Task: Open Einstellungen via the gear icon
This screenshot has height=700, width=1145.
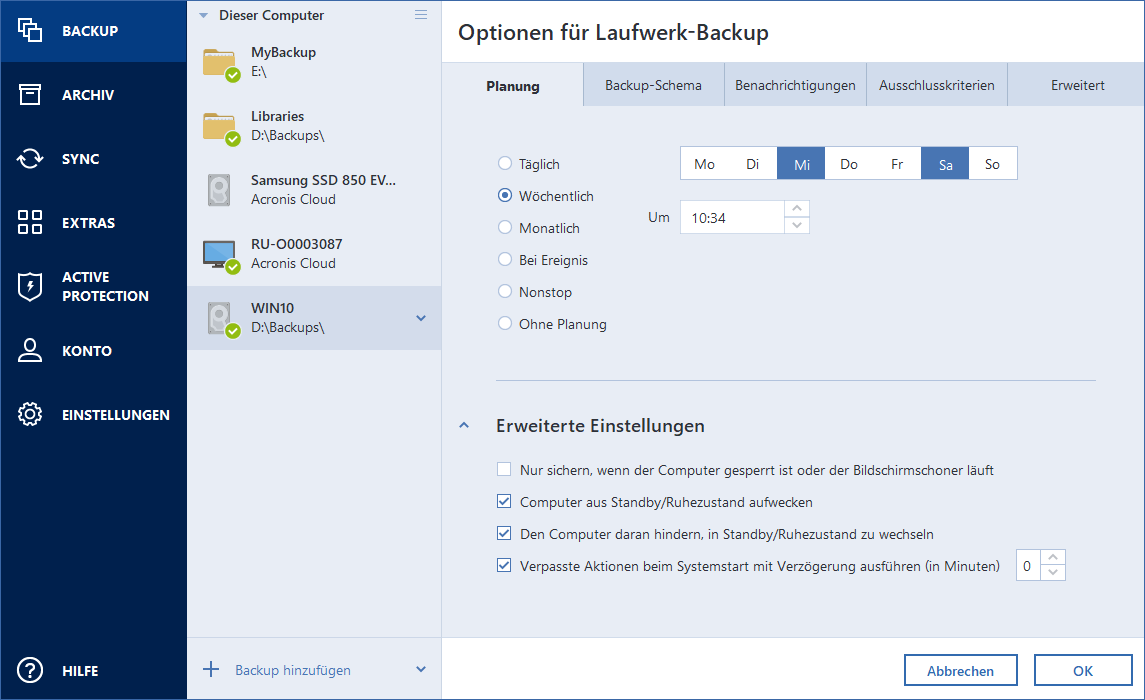Action: coord(30,415)
